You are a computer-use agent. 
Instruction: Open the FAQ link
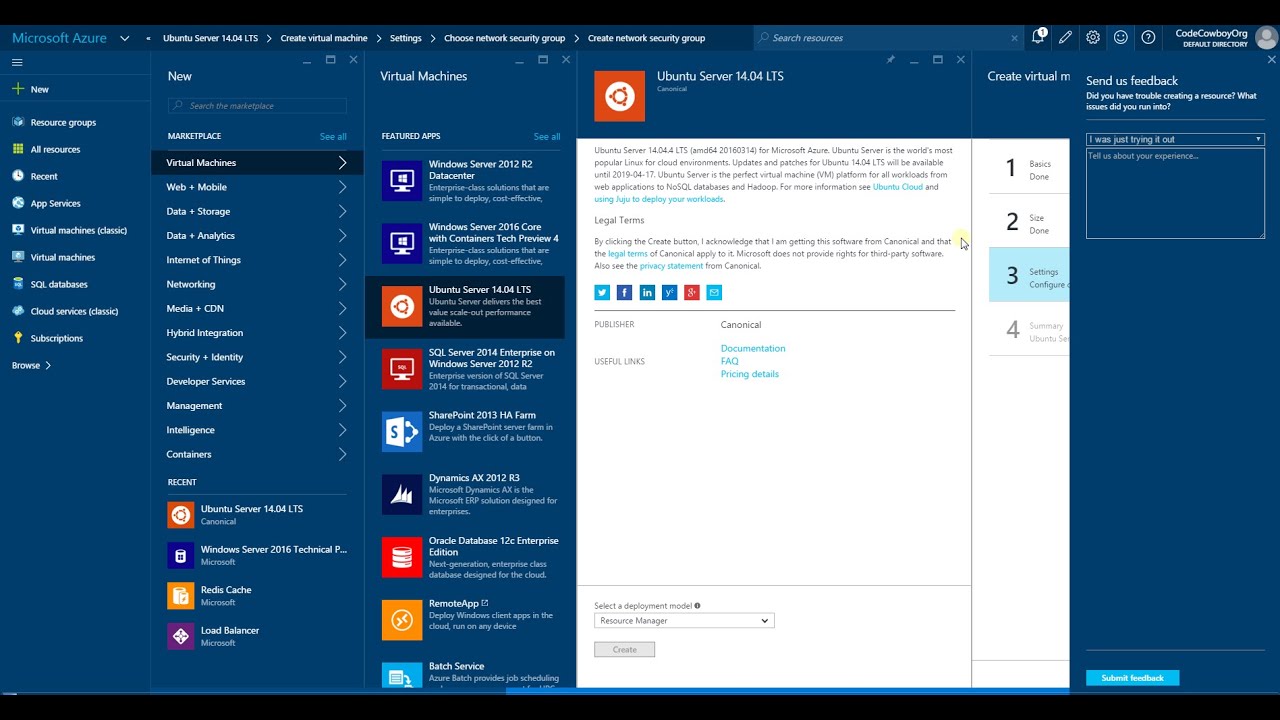[x=729, y=361]
